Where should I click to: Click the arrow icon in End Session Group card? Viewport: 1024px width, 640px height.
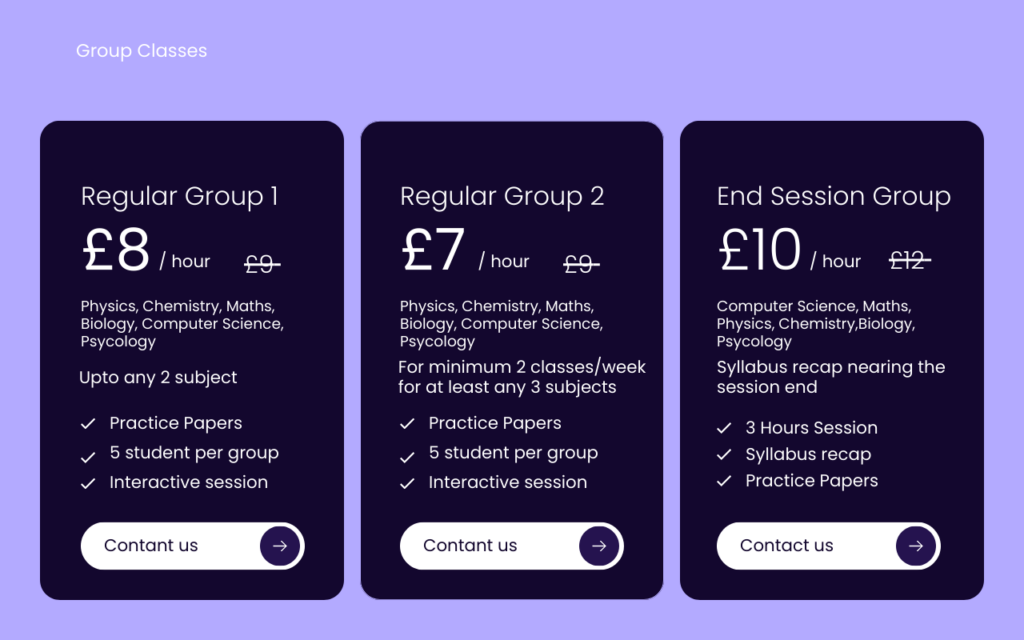tap(916, 546)
